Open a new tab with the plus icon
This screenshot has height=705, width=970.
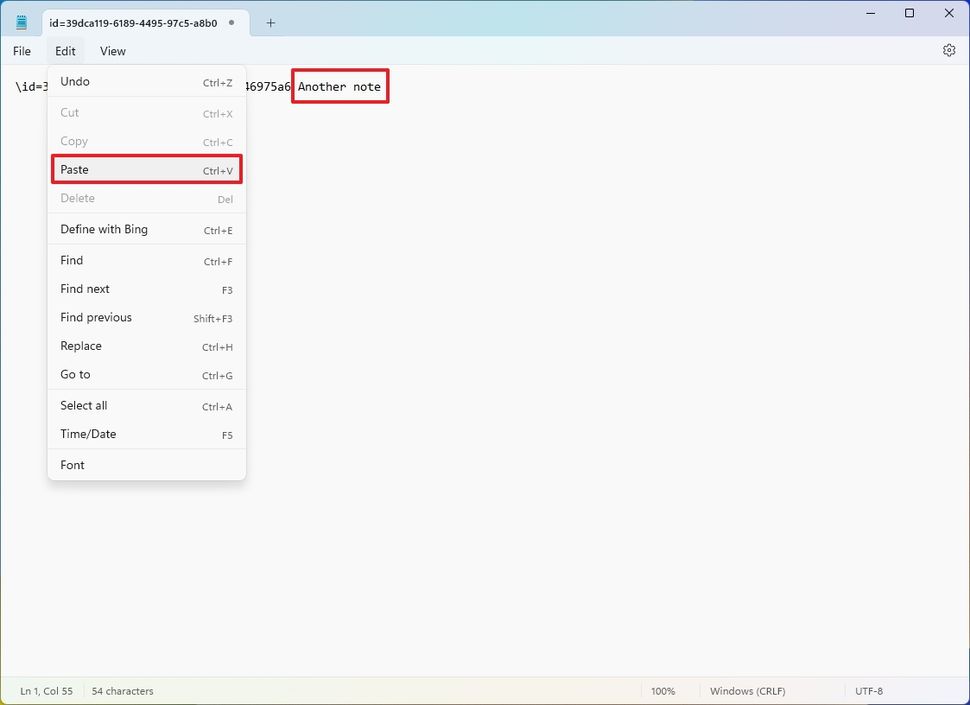pyautogui.click(x=269, y=22)
